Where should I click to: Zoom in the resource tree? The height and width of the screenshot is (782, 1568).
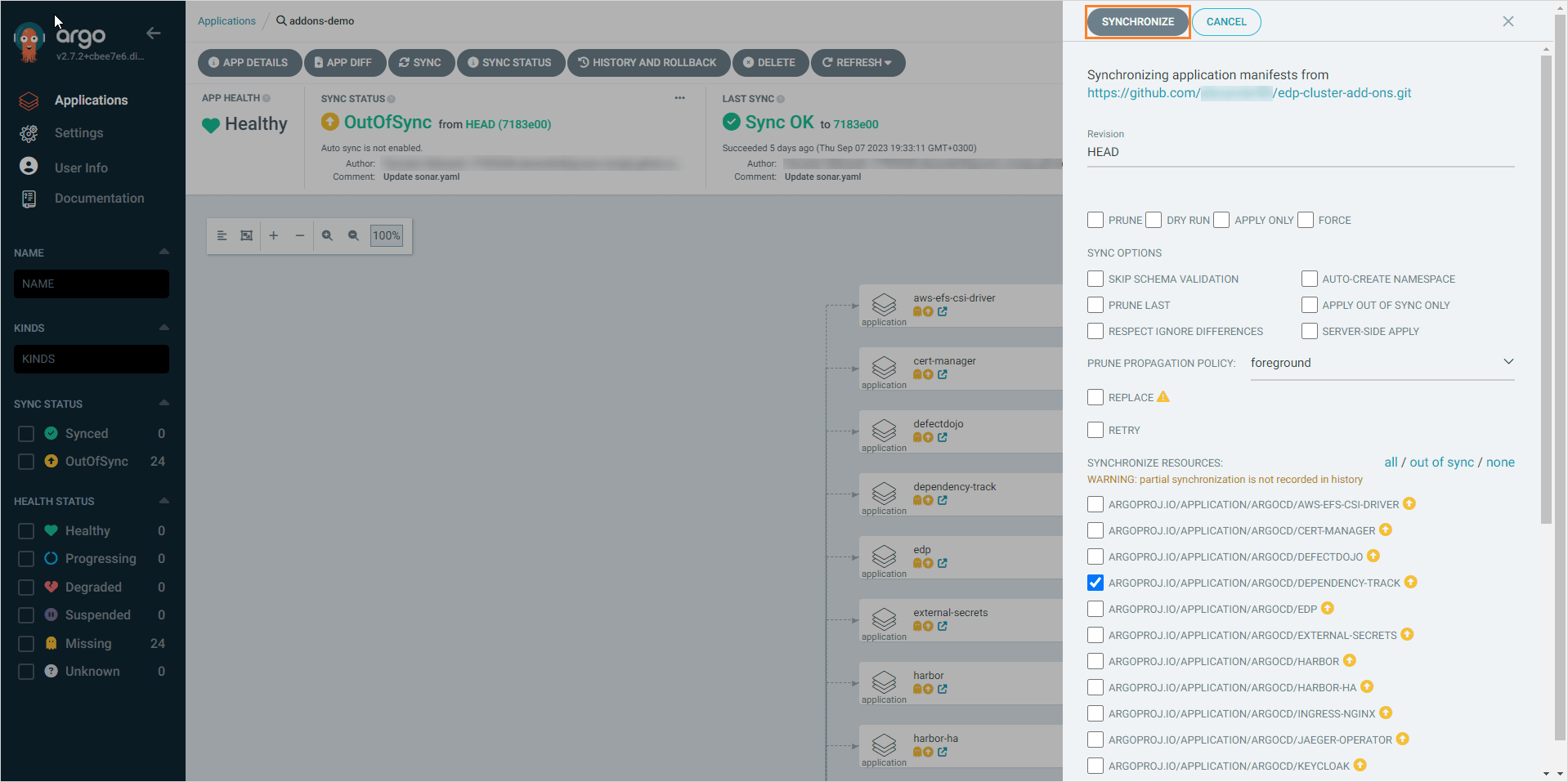327,235
